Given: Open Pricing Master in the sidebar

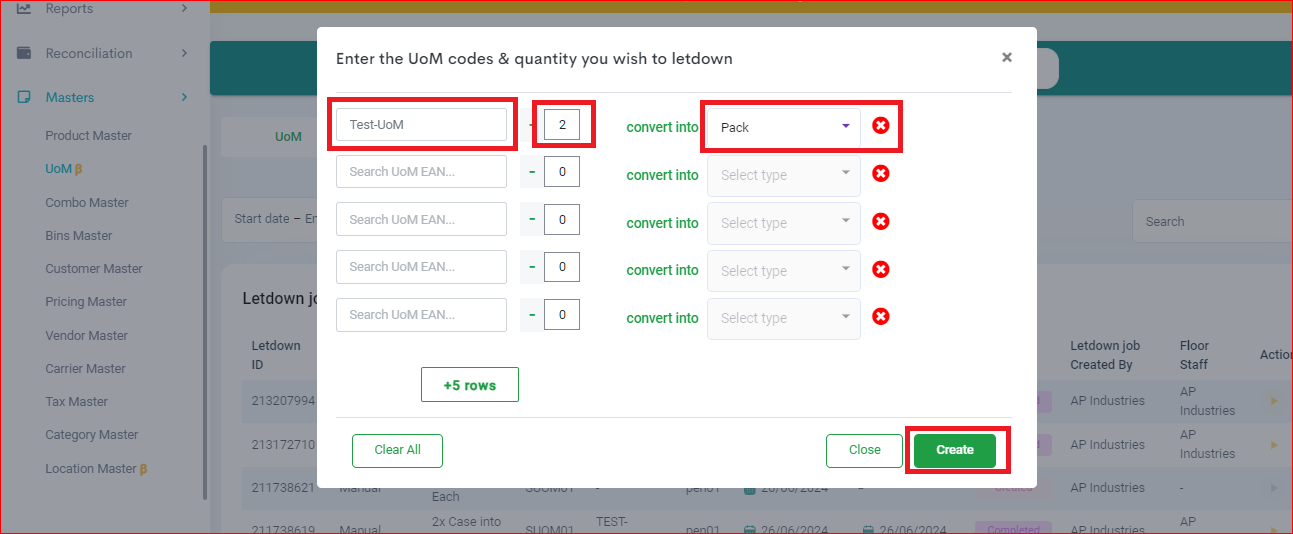Looking at the screenshot, I should pyautogui.click(x=86, y=301).
